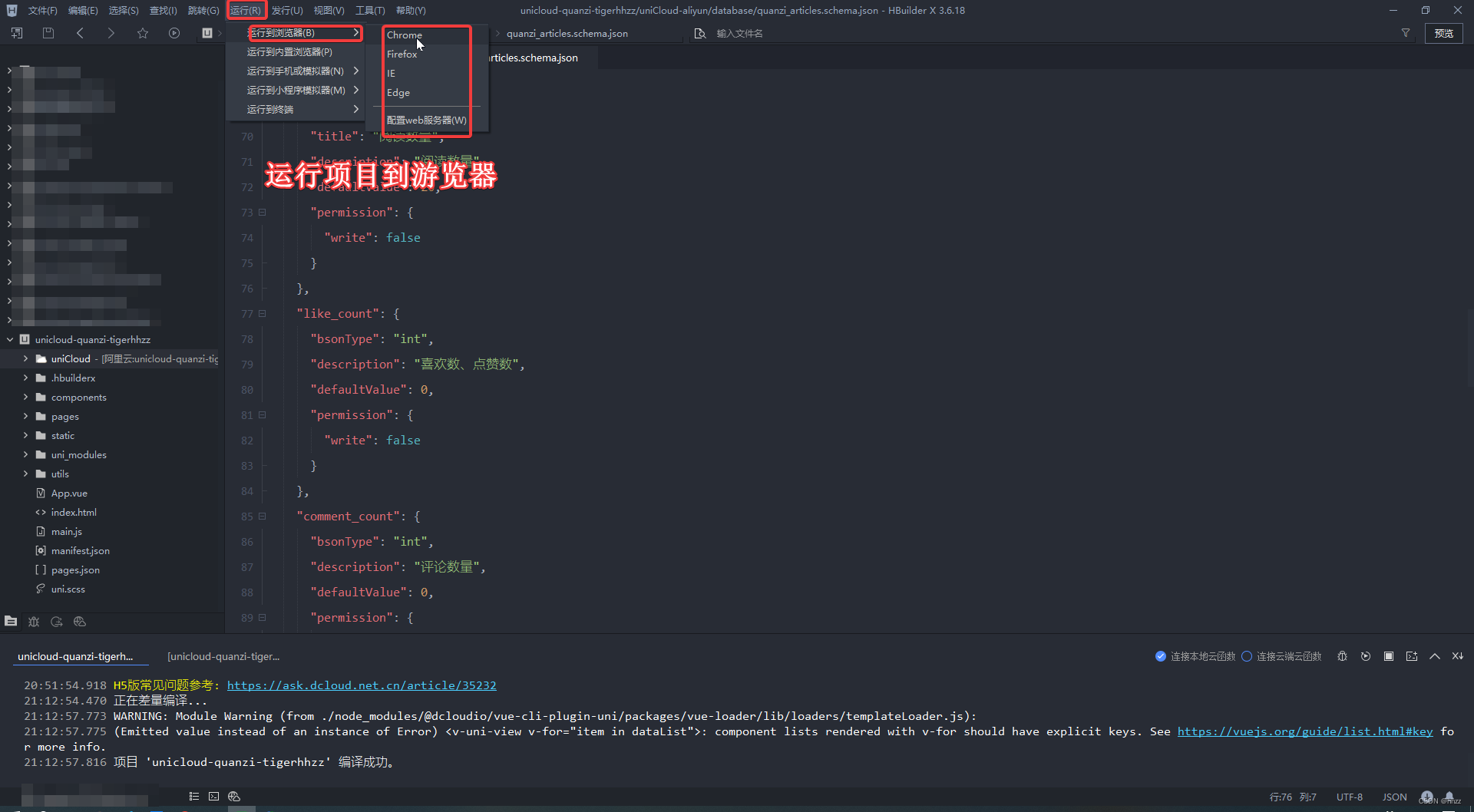1474x812 pixels.
Task: Click the HBuilder logo icon
Action: click(x=12, y=10)
